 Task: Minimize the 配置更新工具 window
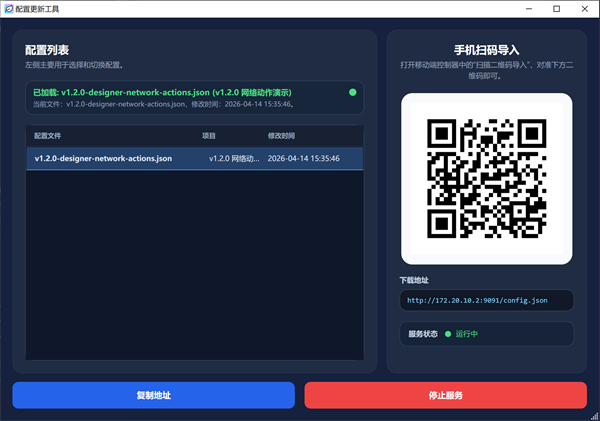[529, 9]
